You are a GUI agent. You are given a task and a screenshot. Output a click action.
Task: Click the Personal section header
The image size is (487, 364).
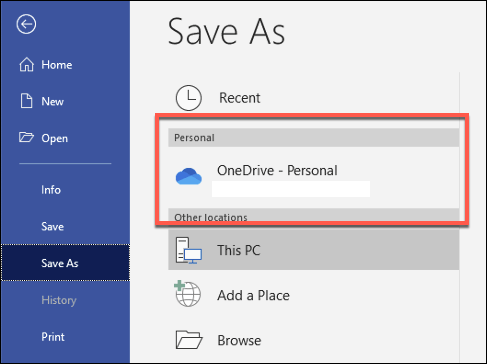pyautogui.click(x=313, y=138)
